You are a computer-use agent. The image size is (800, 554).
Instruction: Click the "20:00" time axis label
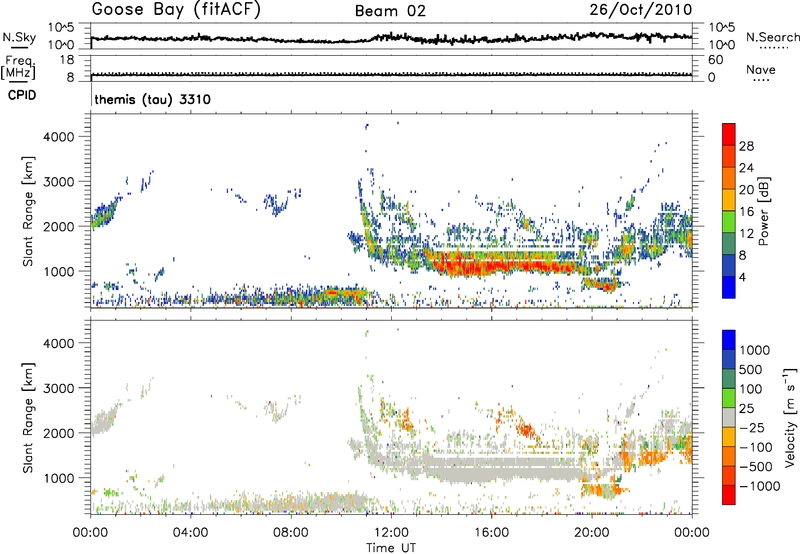(x=591, y=533)
